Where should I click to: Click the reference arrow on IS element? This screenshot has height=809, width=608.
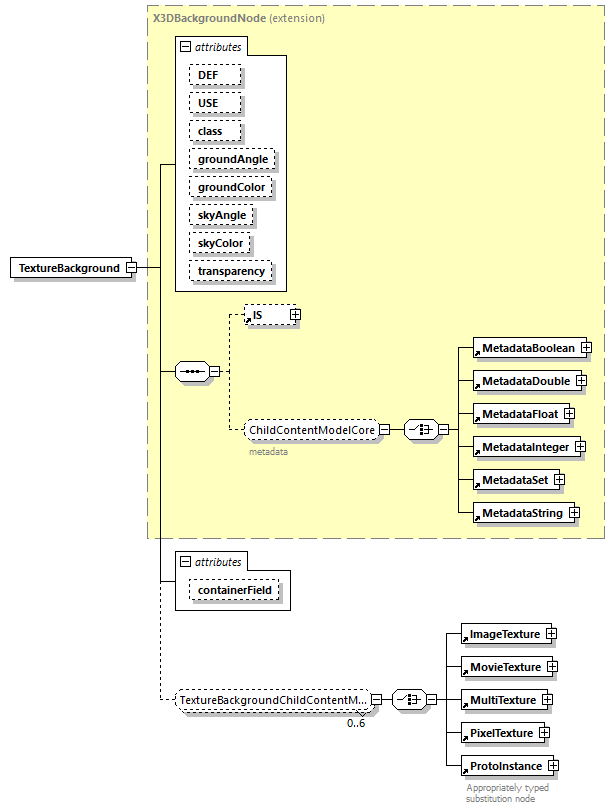pyautogui.click(x=248, y=320)
